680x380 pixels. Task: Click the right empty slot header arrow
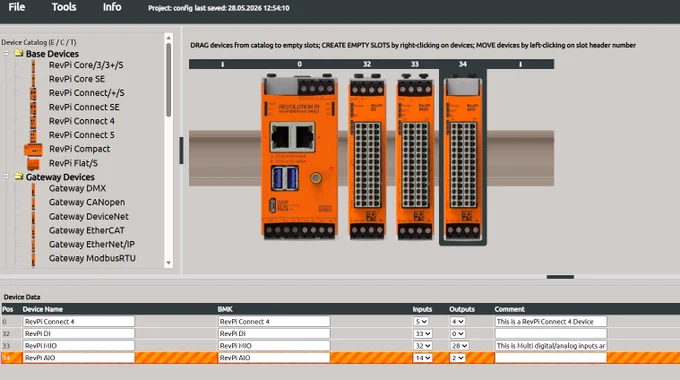tap(520, 64)
